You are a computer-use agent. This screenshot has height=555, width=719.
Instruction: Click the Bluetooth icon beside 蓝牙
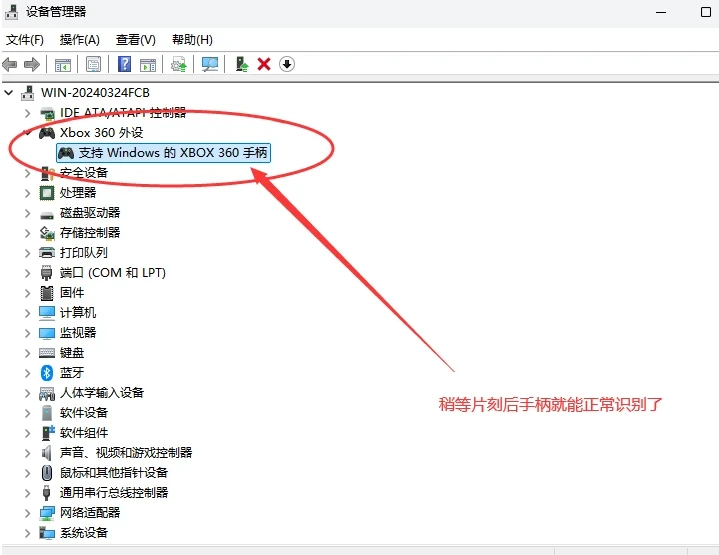click(47, 372)
